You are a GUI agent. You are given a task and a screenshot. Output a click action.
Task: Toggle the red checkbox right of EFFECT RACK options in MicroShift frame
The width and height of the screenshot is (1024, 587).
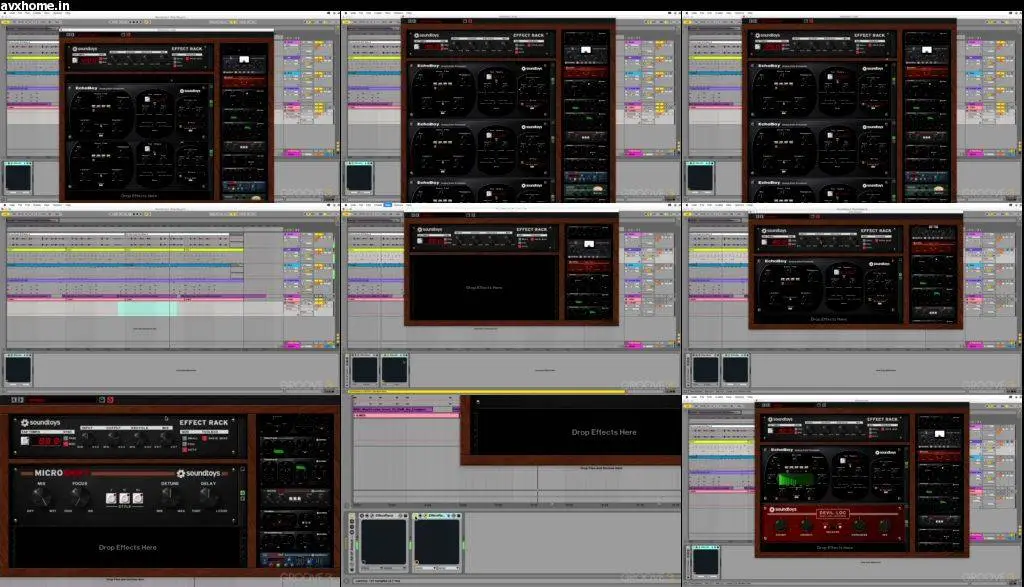pos(204,438)
